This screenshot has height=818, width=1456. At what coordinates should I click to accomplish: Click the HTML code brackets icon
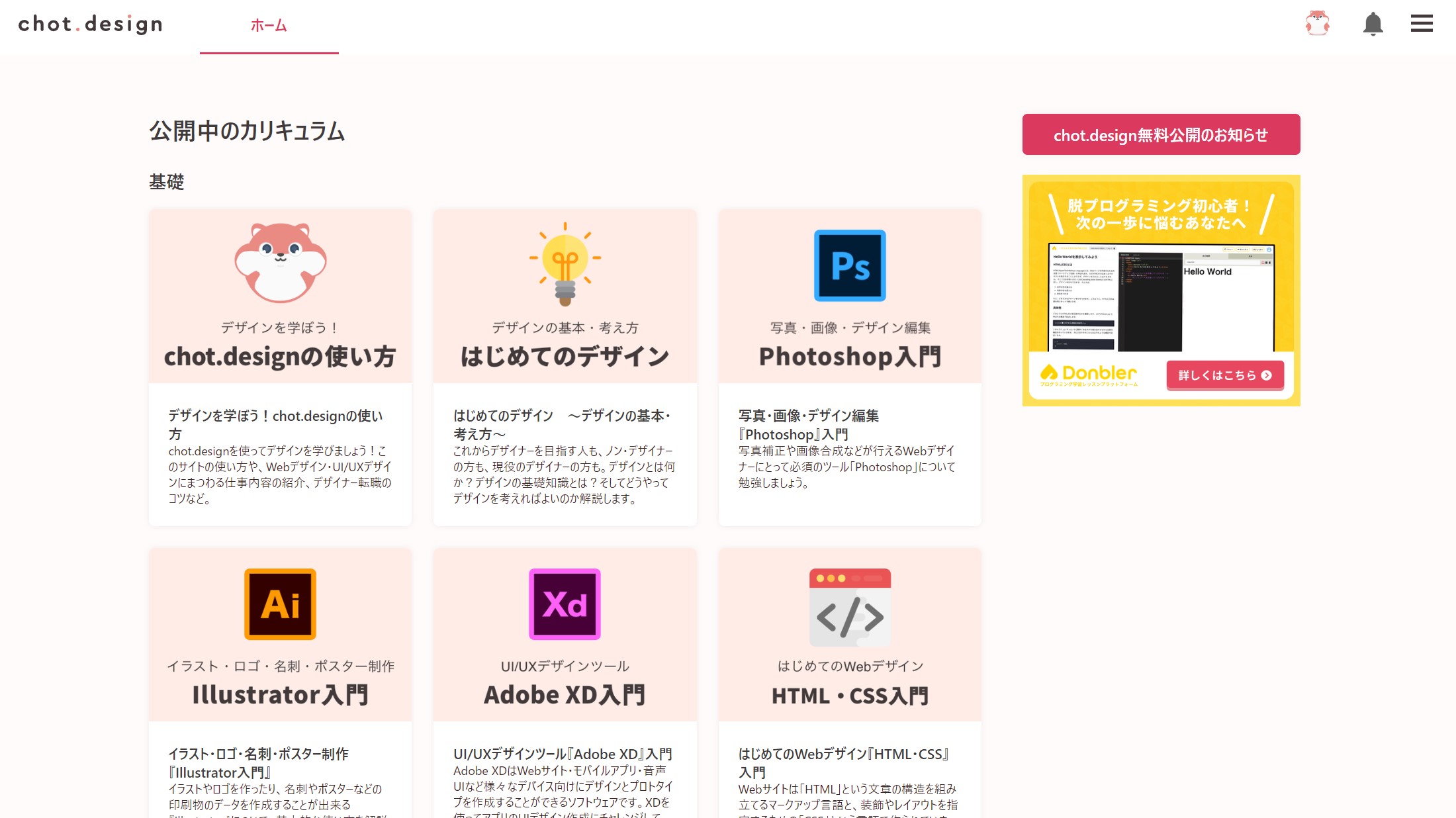pyautogui.click(x=850, y=607)
